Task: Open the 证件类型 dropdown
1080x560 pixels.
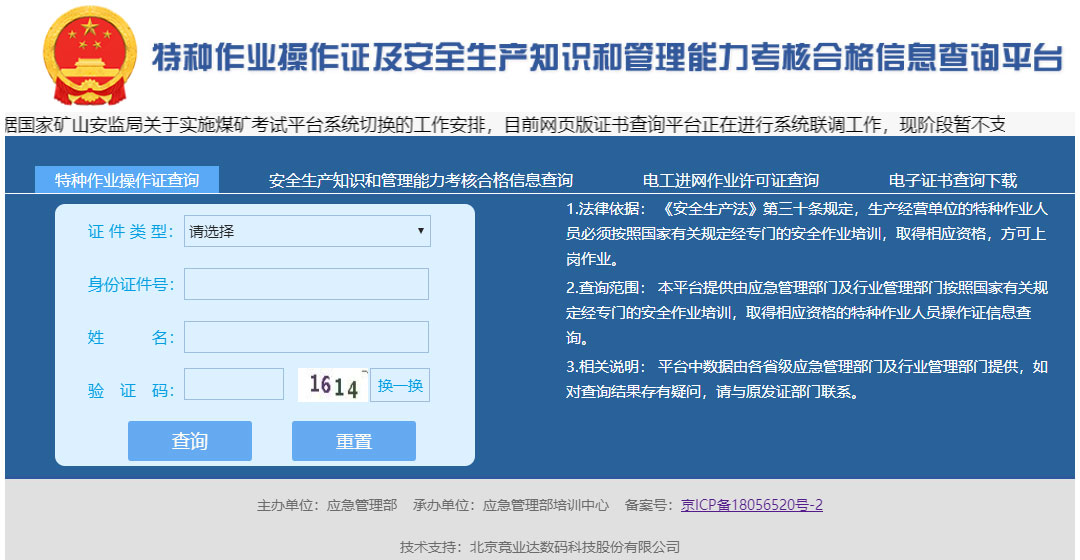Action: (x=307, y=231)
